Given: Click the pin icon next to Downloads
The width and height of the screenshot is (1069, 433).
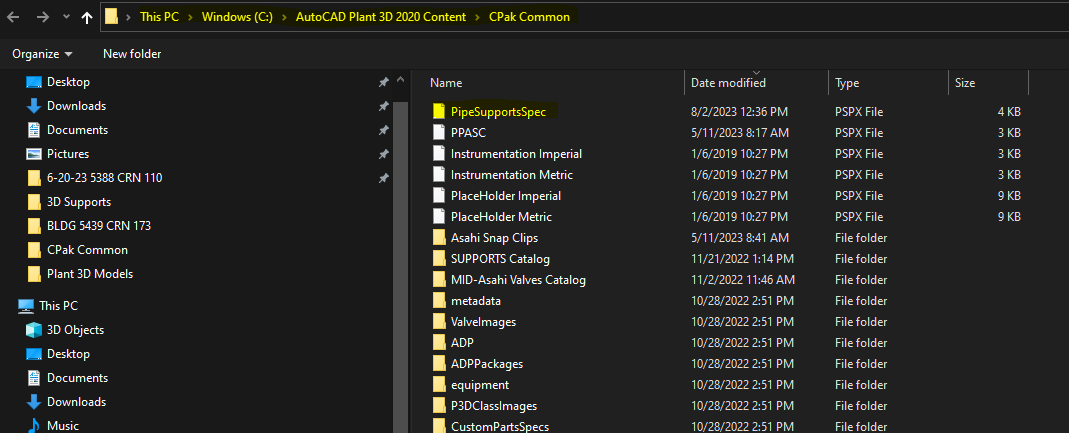Looking at the screenshot, I should (x=384, y=106).
